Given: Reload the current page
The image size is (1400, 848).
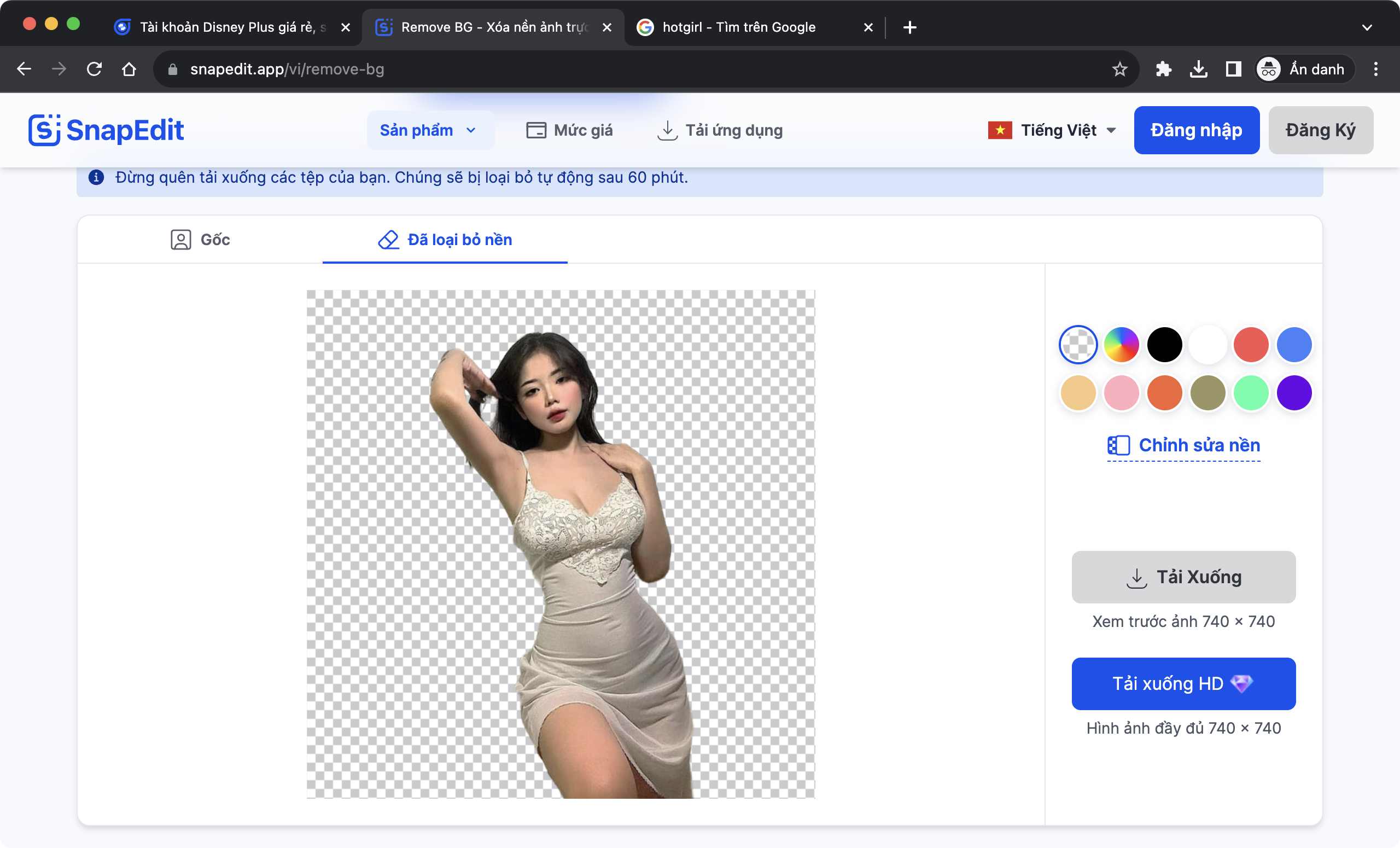Looking at the screenshot, I should click(94, 69).
